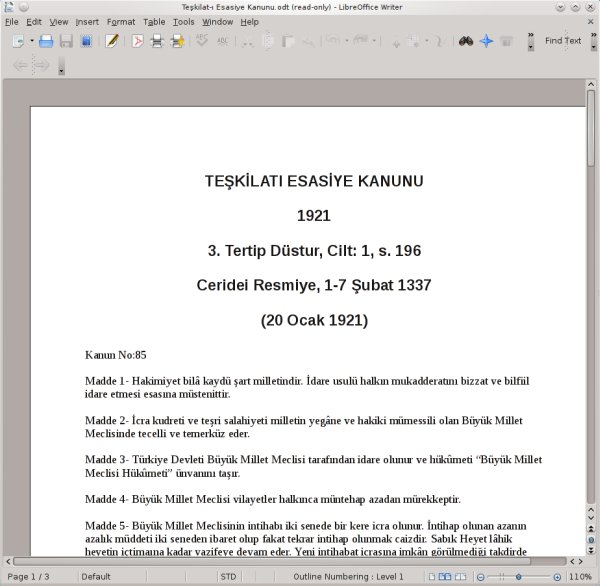Screen dimensions: 600x586
Task: Click the zoom slider handle
Action: pyautogui.click(x=518, y=576)
